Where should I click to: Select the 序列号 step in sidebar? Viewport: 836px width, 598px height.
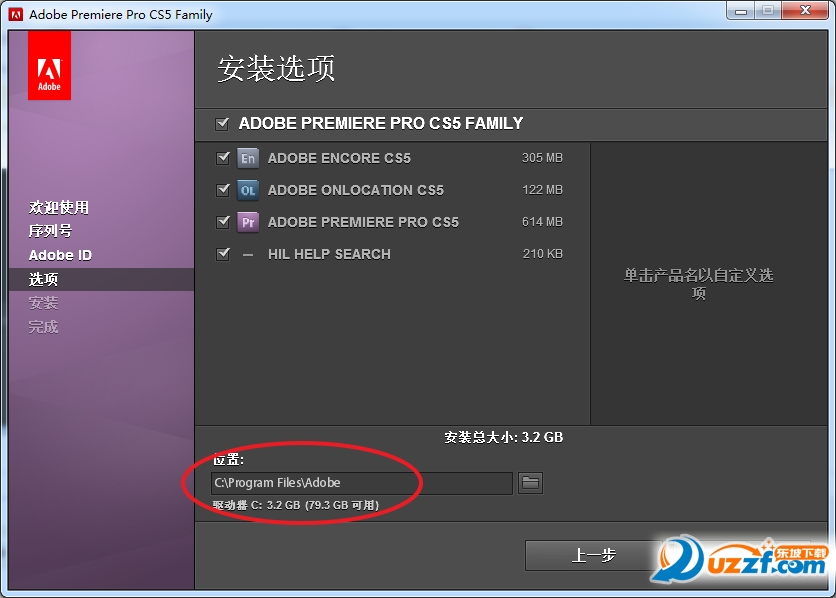point(51,231)
